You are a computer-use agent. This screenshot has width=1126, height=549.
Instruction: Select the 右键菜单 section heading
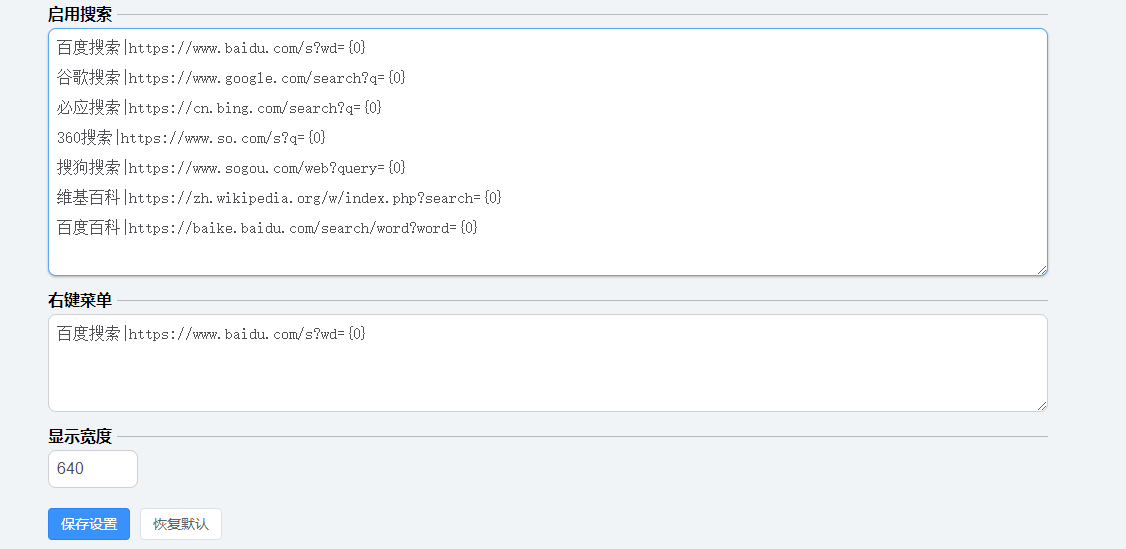click(80, 301)
